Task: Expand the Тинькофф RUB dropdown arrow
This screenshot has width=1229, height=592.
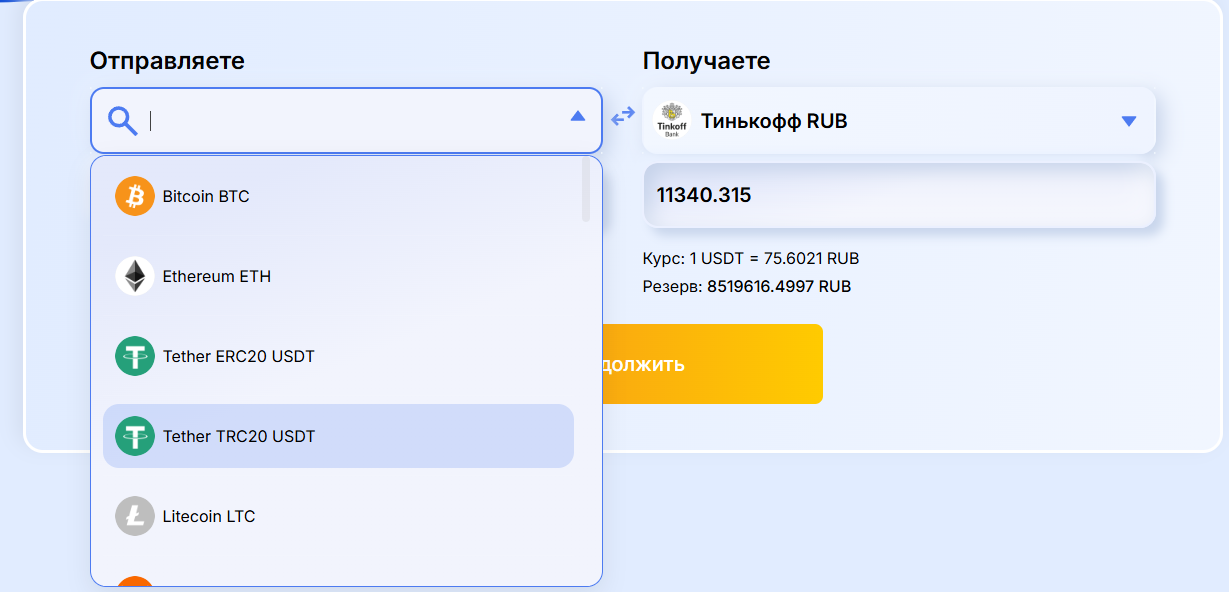Action: click(1129, 121)
